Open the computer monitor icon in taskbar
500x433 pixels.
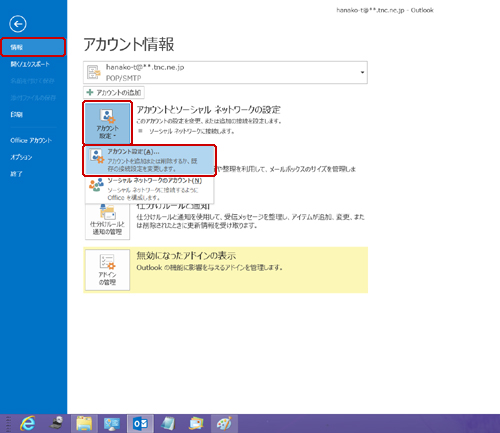point(112,424)
